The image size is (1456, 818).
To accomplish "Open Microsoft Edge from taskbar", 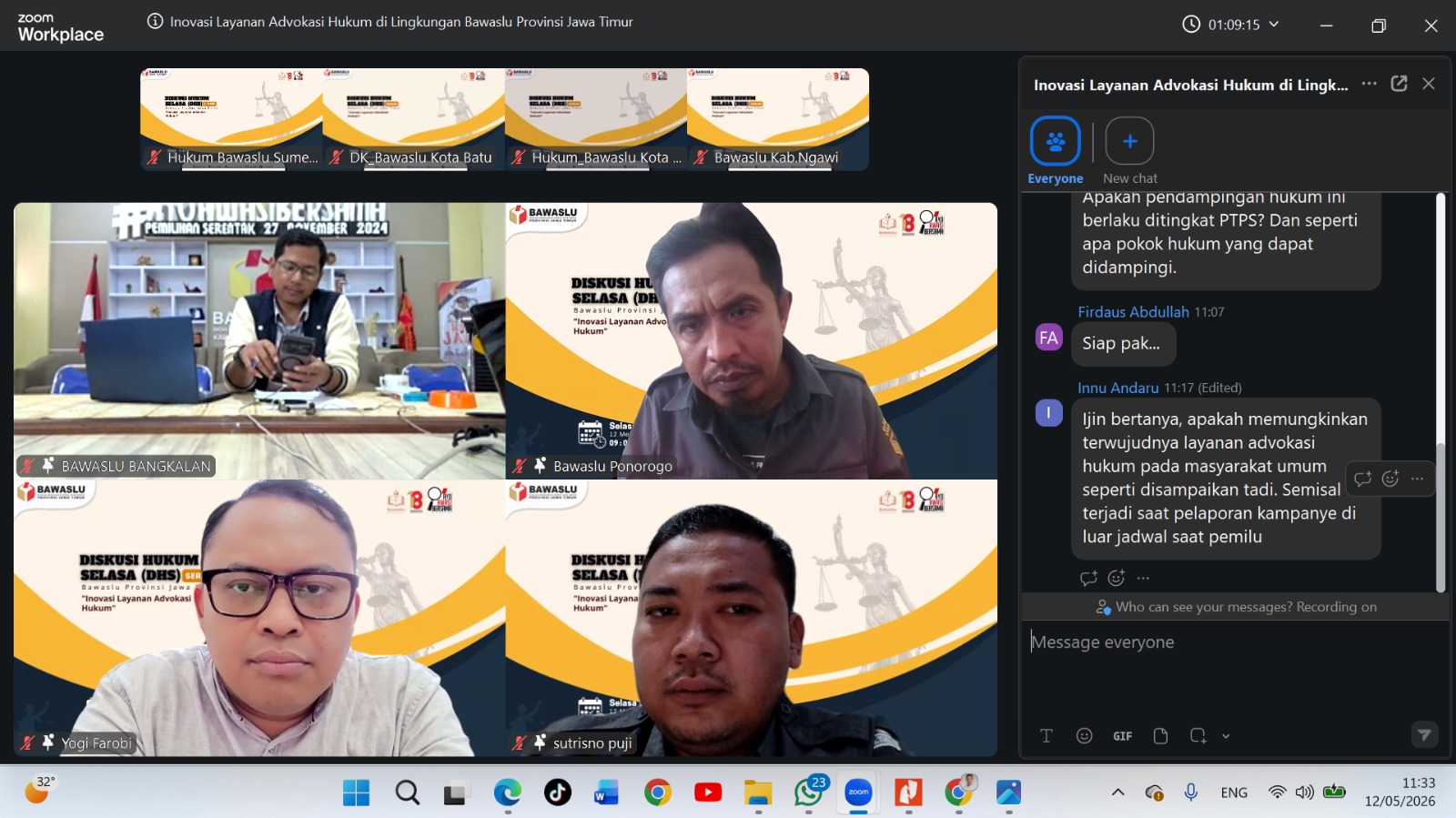I will click(x=507, y=793).
